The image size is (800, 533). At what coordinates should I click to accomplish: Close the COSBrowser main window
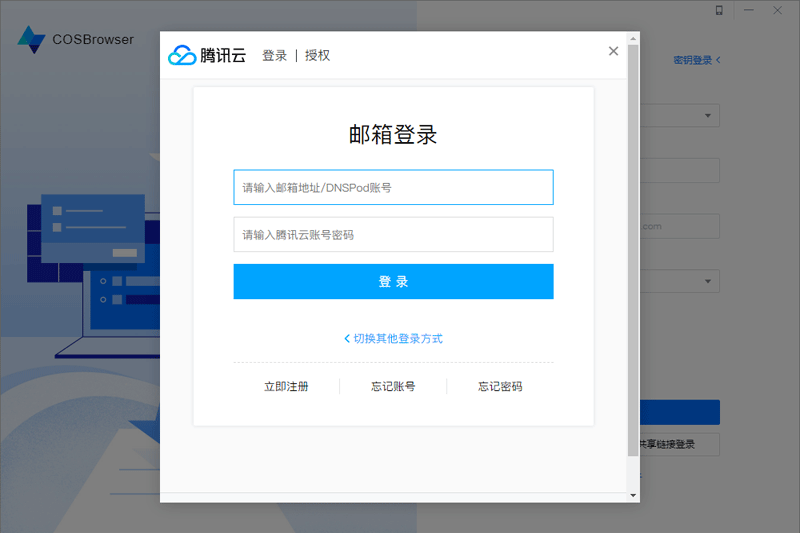pyautogui.click(x=777, y=10)
